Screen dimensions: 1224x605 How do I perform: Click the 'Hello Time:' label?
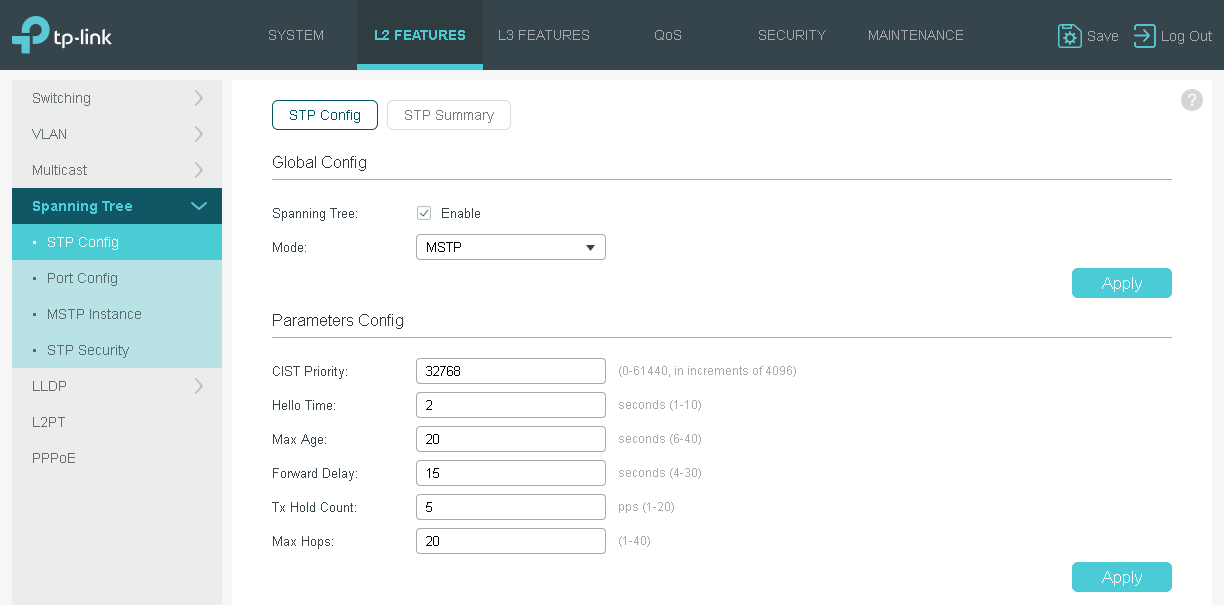304,405
